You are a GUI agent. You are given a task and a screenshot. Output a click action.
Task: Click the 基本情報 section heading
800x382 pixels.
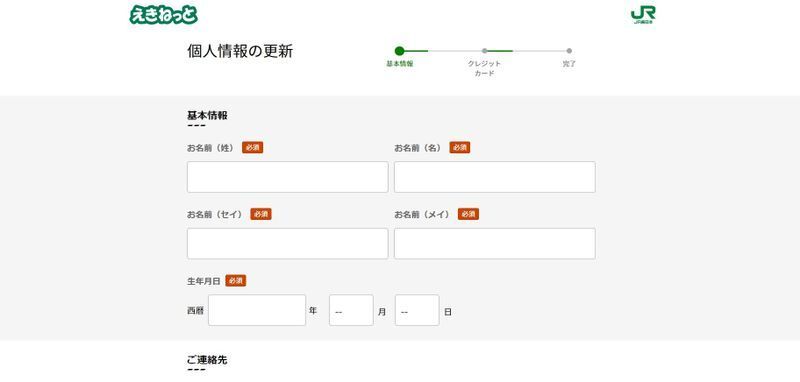207,115
